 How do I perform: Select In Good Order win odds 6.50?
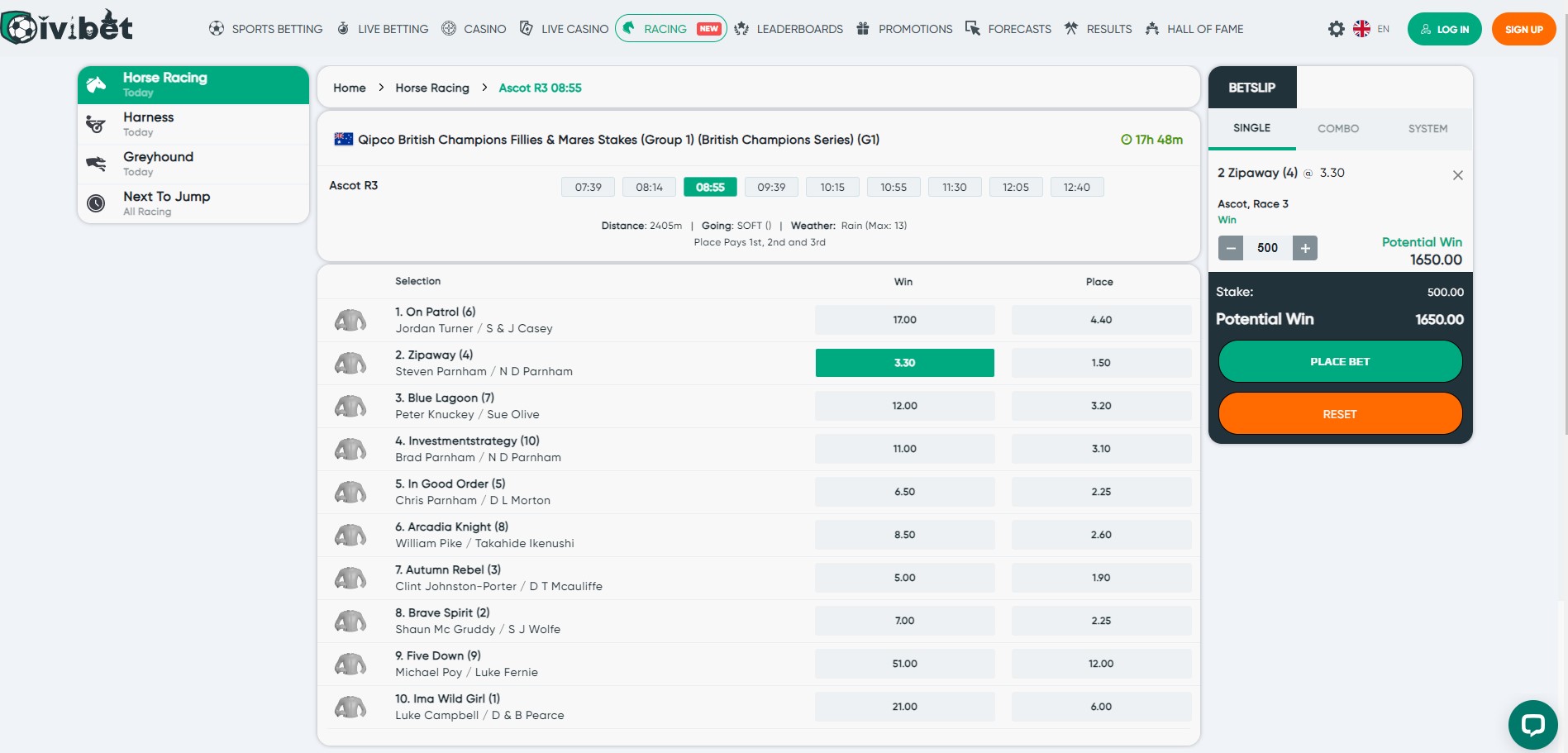pos(905,492)
